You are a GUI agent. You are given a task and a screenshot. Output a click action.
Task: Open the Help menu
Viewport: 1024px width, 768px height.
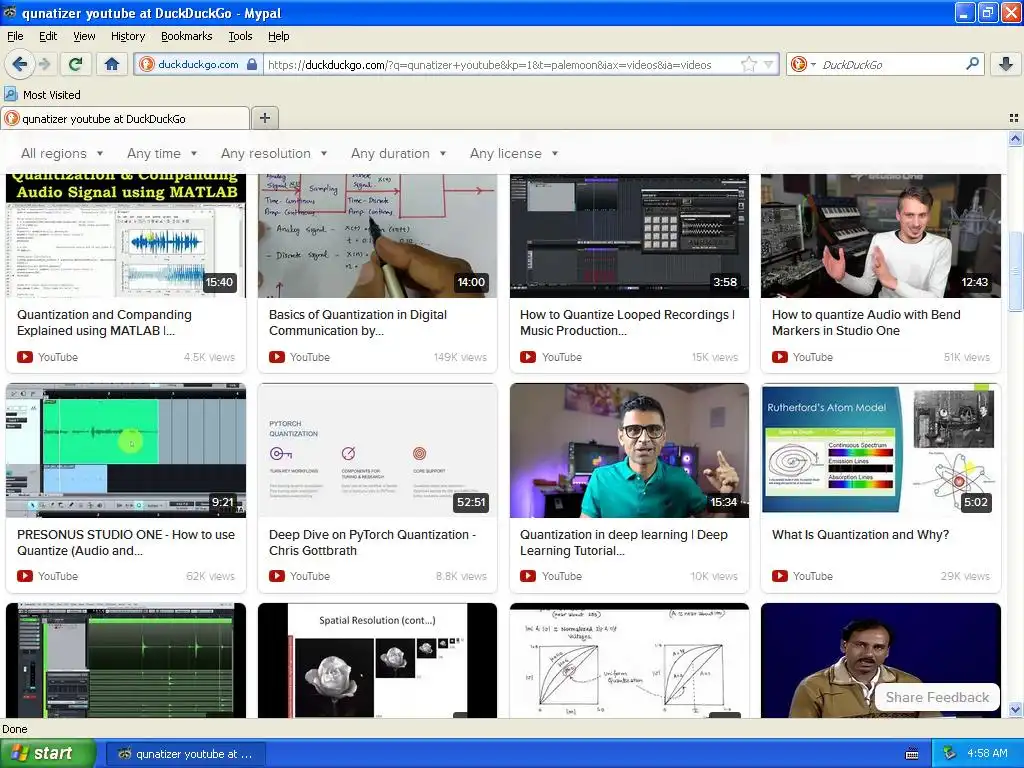(x=278, y=36)
